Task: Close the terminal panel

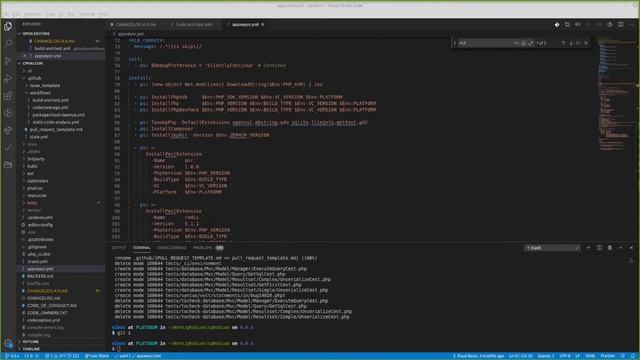Action: tap(631, 247)
